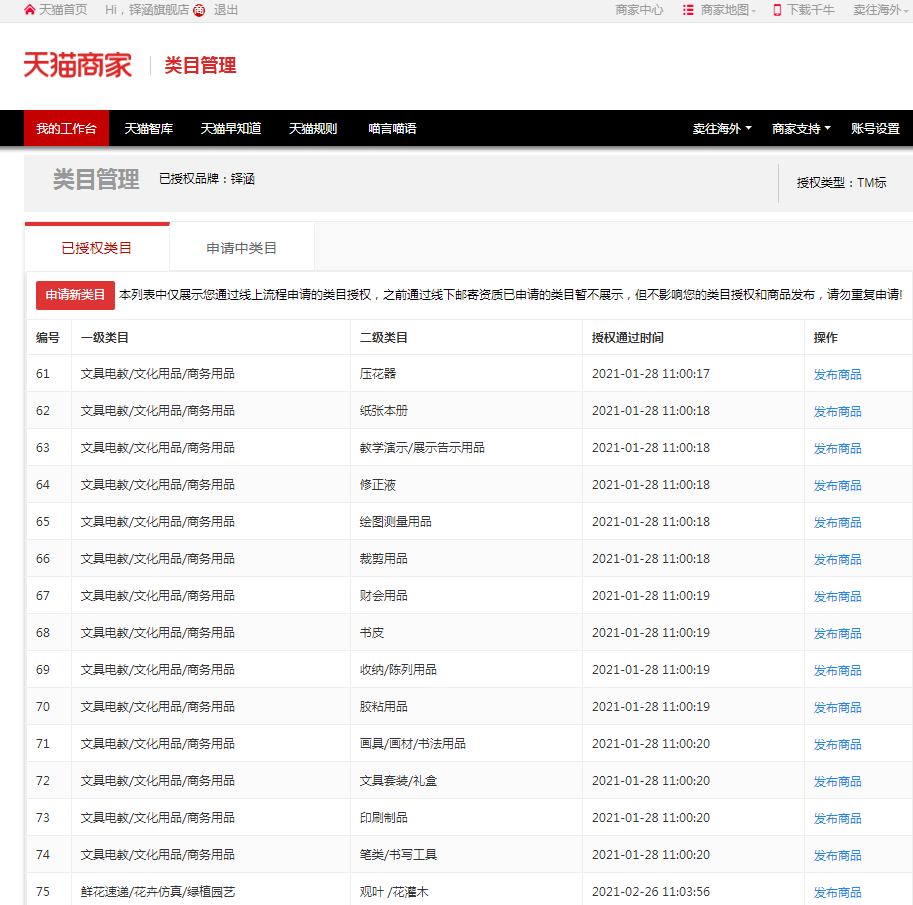Open 天猫智库 in the navbar

click(x=149, y=129)
